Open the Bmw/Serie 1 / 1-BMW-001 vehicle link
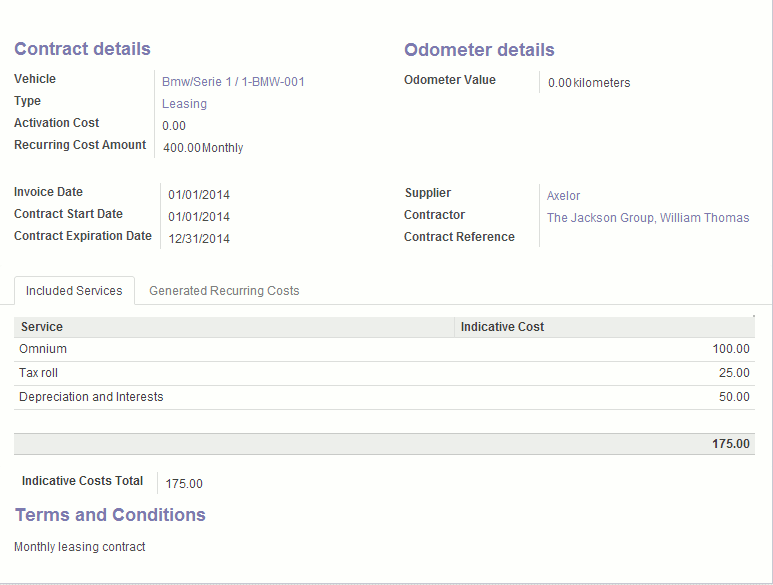This screenshot has height=585, width=773. tap(233, 82)
